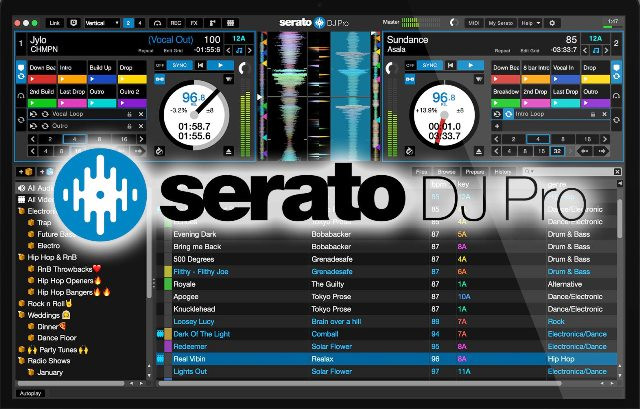This screenshot has height=409, width=640.
Task: Show longer loop sizes on deck 1
Action: point(141,139)
